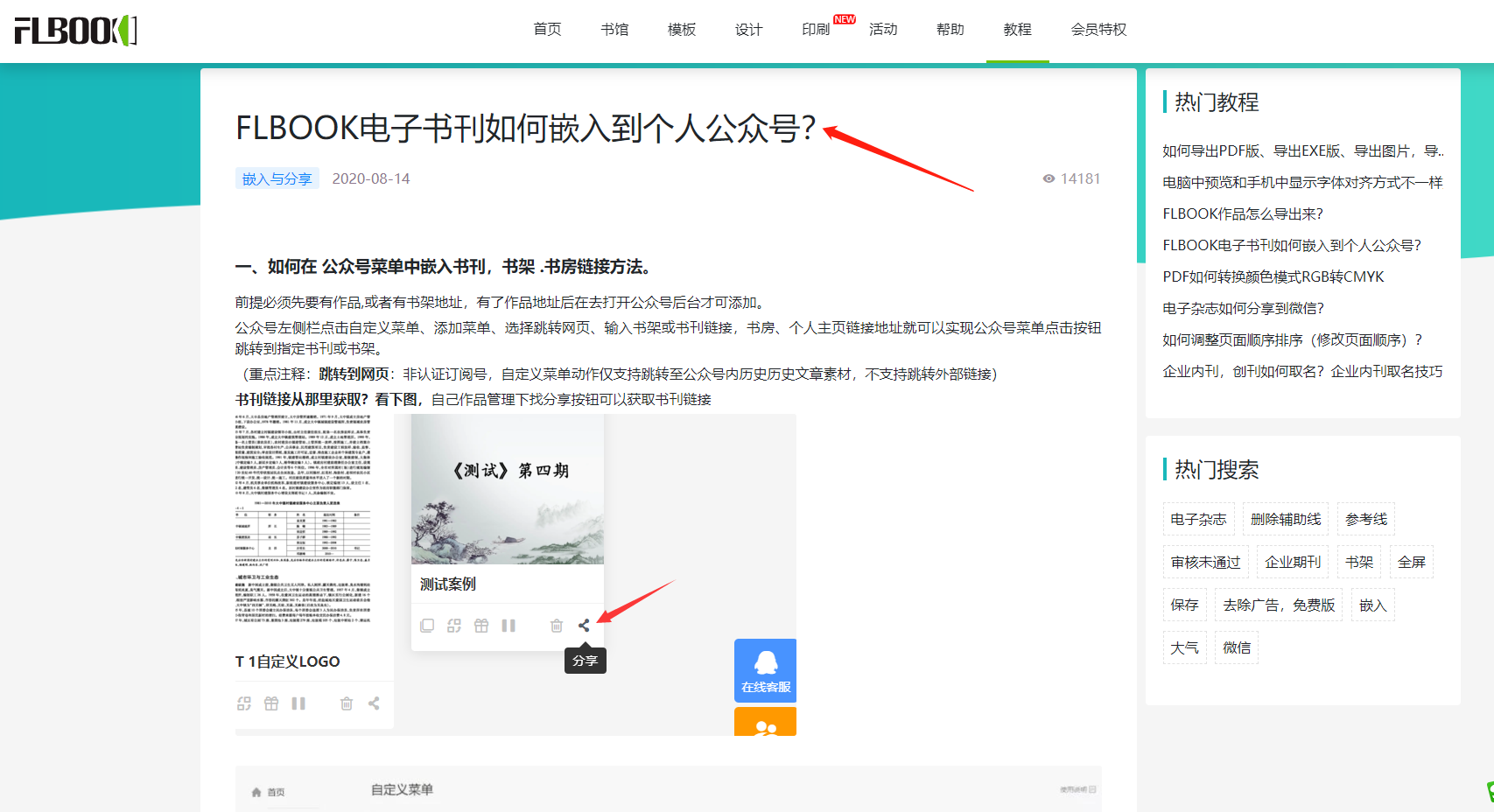Screen dimensions: 1494x812
Task: Select the 全屏 search tag
Action: click(1412, 562)
